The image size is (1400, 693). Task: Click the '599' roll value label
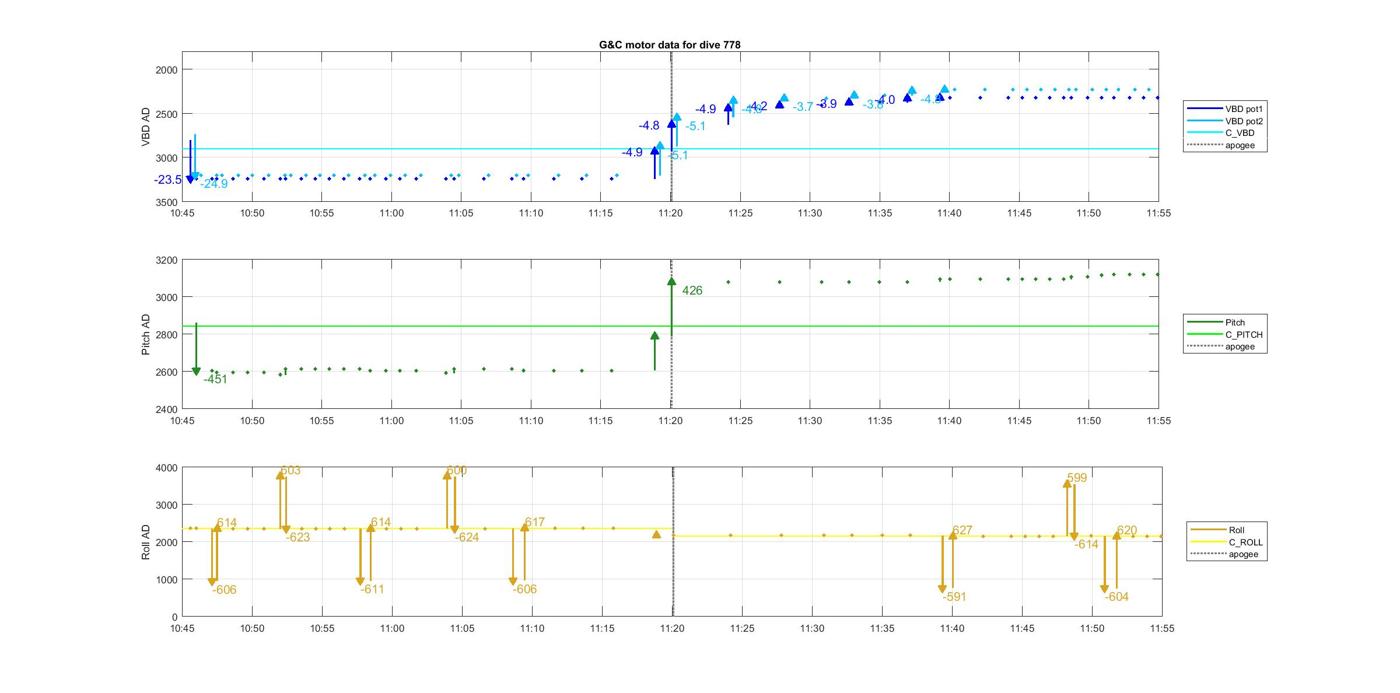[x=1077, y=478]
